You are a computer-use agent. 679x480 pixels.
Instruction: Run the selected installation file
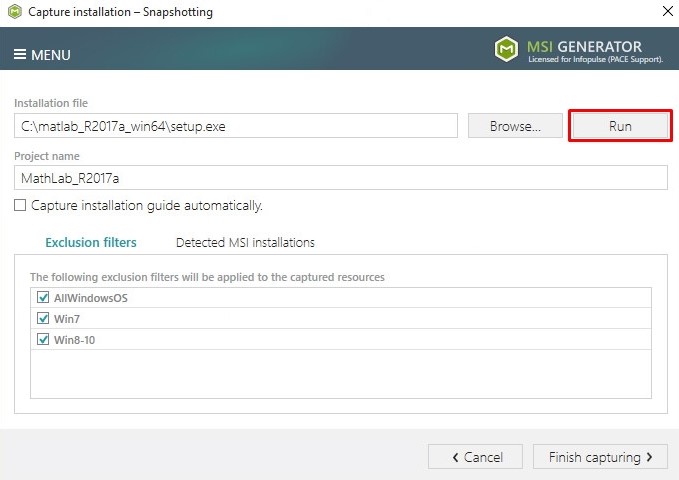(x=620, y=126)
